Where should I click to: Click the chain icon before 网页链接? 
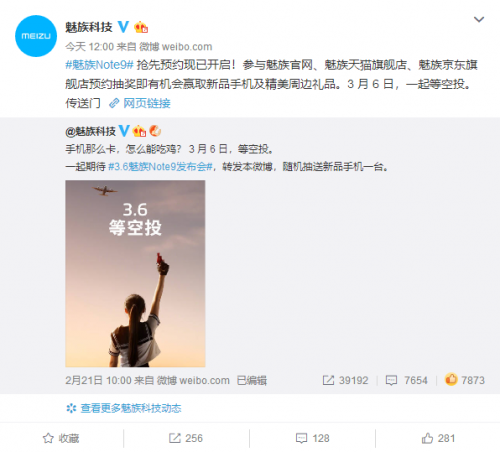114,103
